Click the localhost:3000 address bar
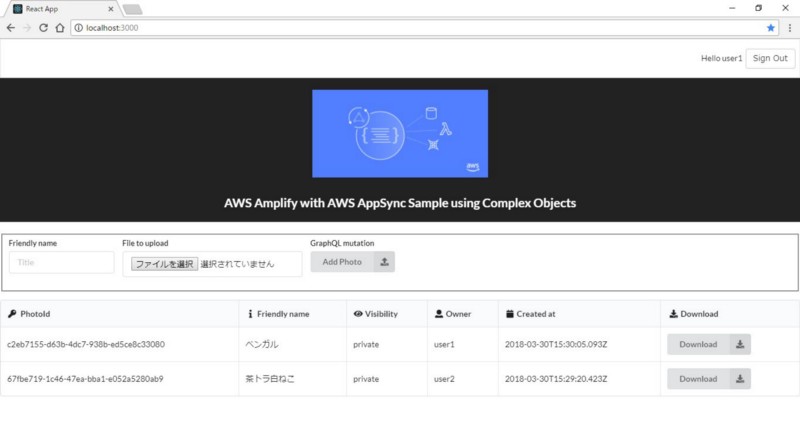The image size is (800, 426). pos(400,28)
